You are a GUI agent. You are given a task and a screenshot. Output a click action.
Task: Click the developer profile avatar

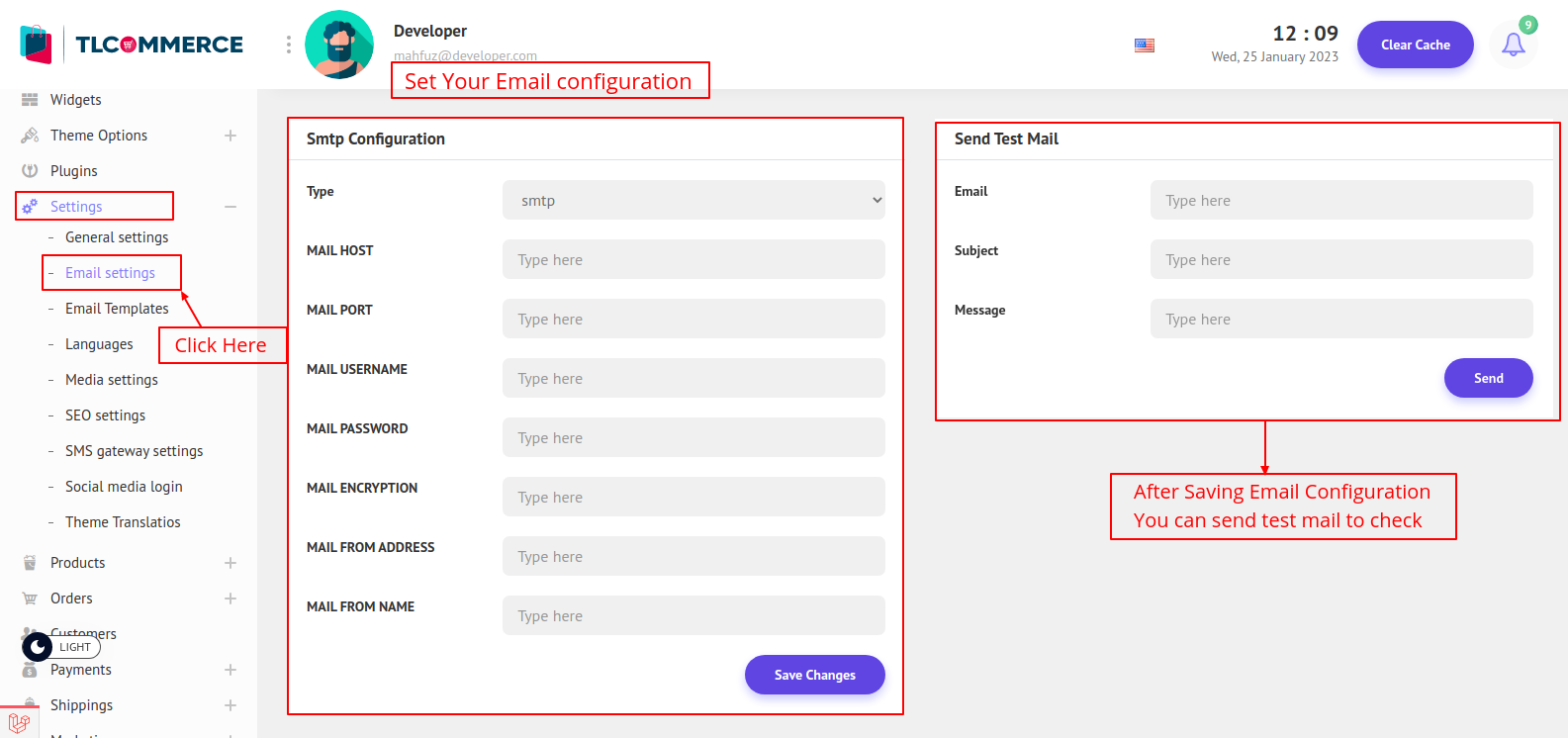click(339, 45)
